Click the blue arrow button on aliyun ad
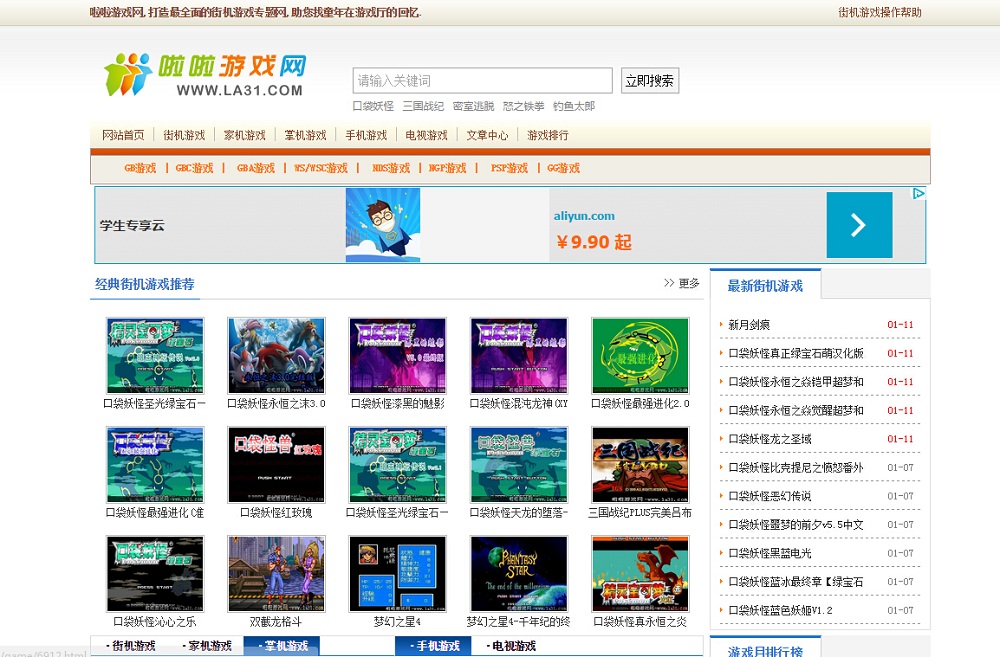The height and width of the screenshot is (657, 1000). pos(859,225)
